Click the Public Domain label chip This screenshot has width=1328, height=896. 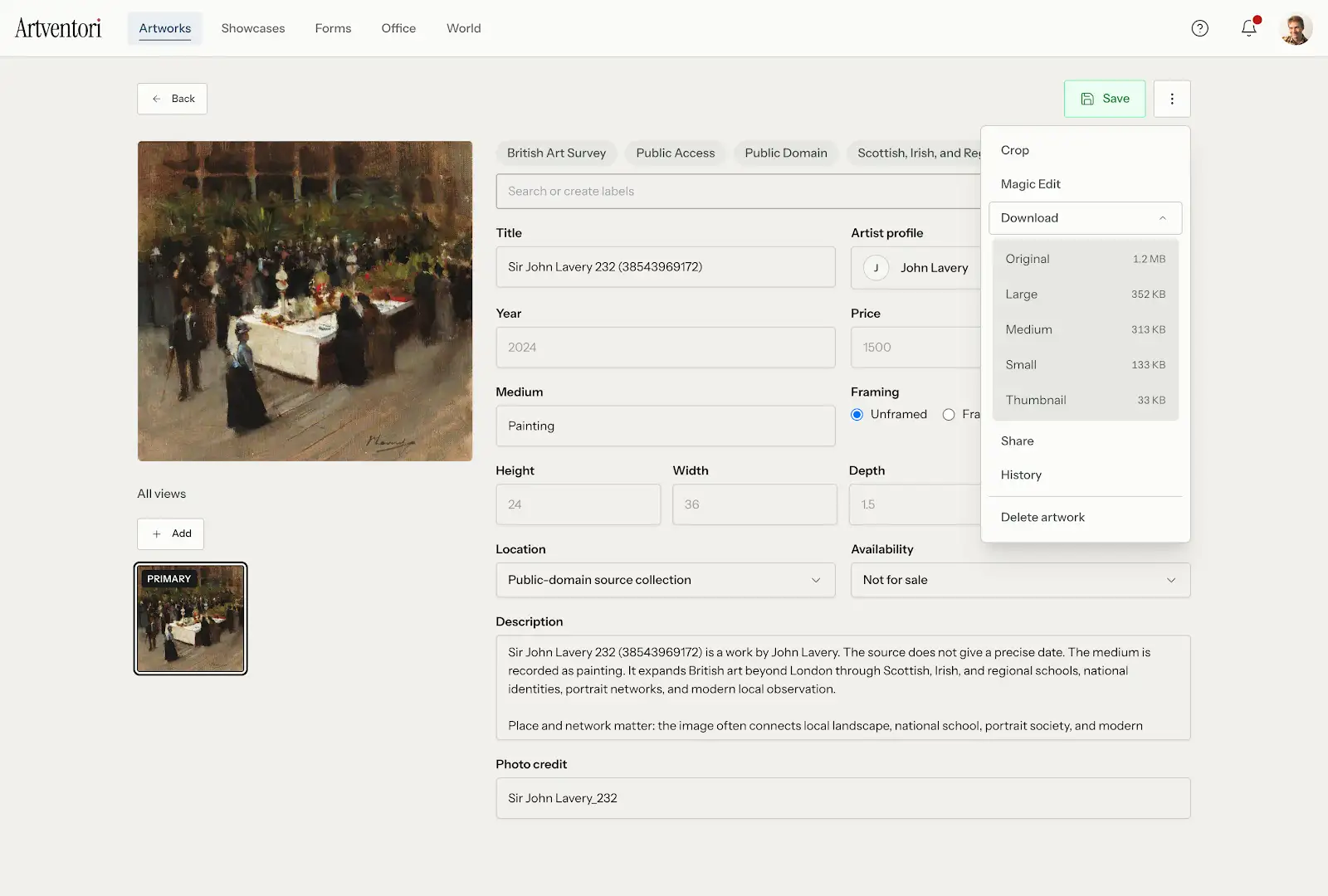(x=785, y=153)
